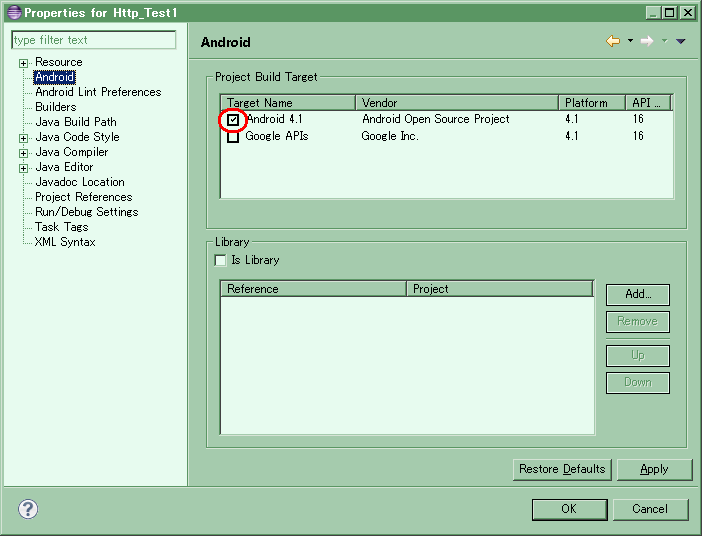This screenshot has width=702, height=536.
Task: Select XML Syntax in tree
Action: tap(65, 242)
